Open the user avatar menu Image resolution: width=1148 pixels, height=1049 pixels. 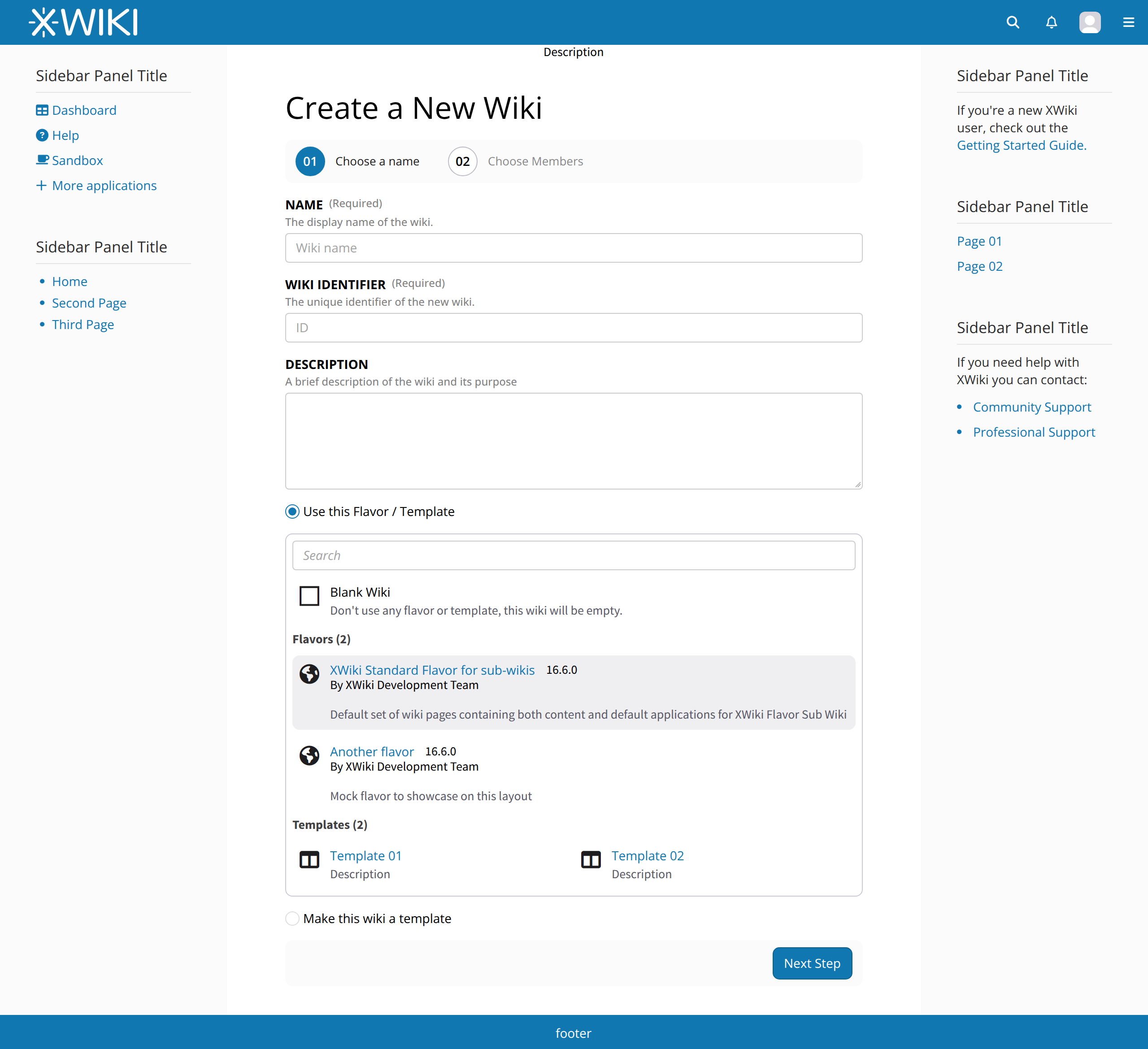1089,22
